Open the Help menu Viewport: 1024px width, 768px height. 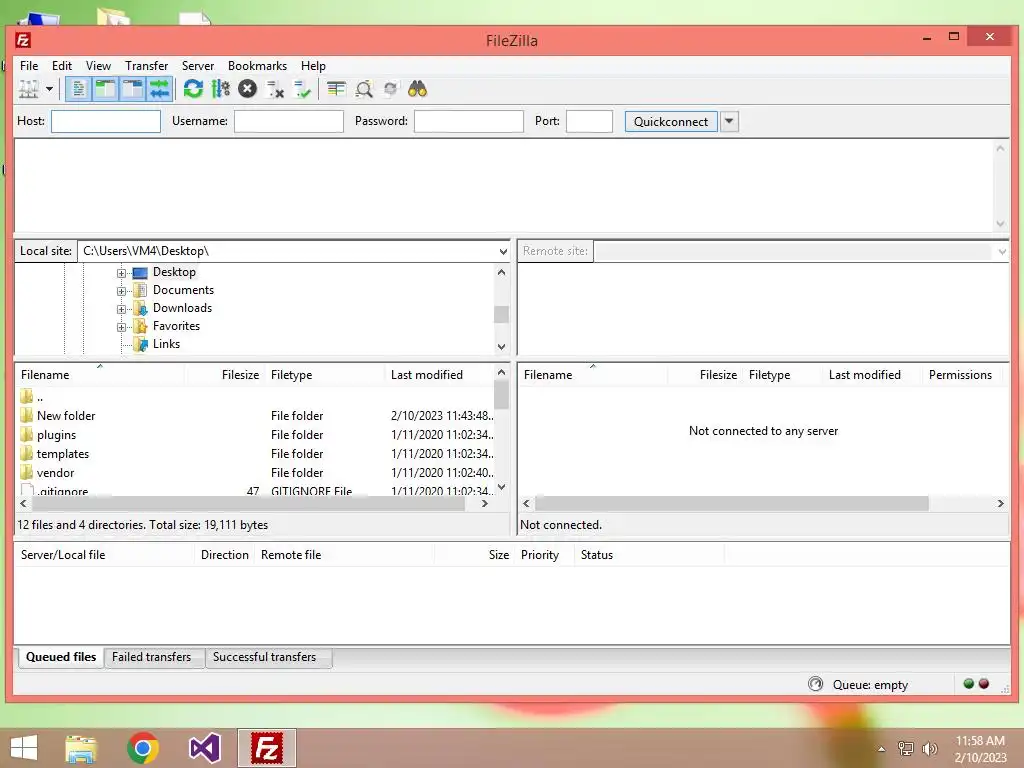pos(313,66)
